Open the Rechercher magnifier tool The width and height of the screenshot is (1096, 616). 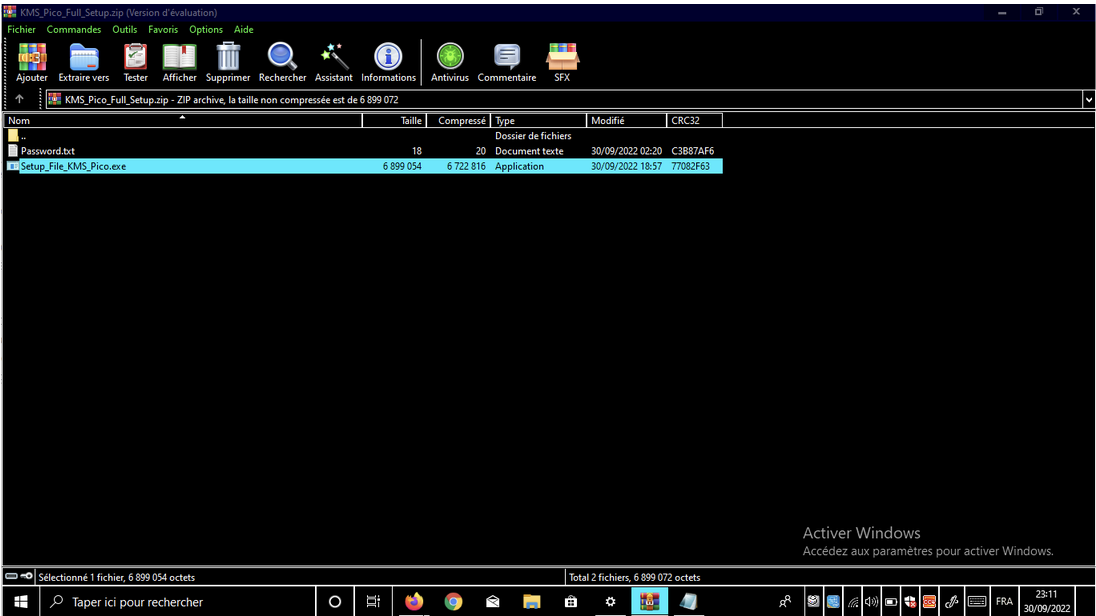(282, 62)
